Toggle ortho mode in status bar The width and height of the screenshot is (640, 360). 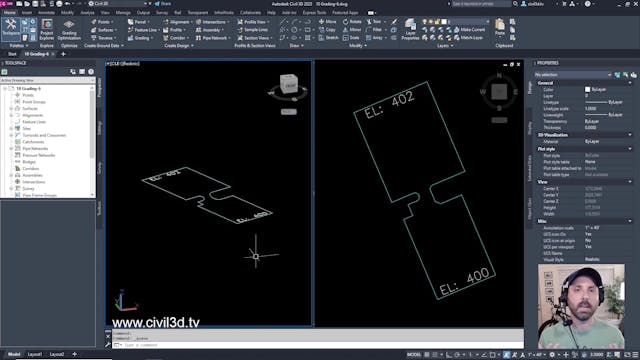[x=449, y=355]
